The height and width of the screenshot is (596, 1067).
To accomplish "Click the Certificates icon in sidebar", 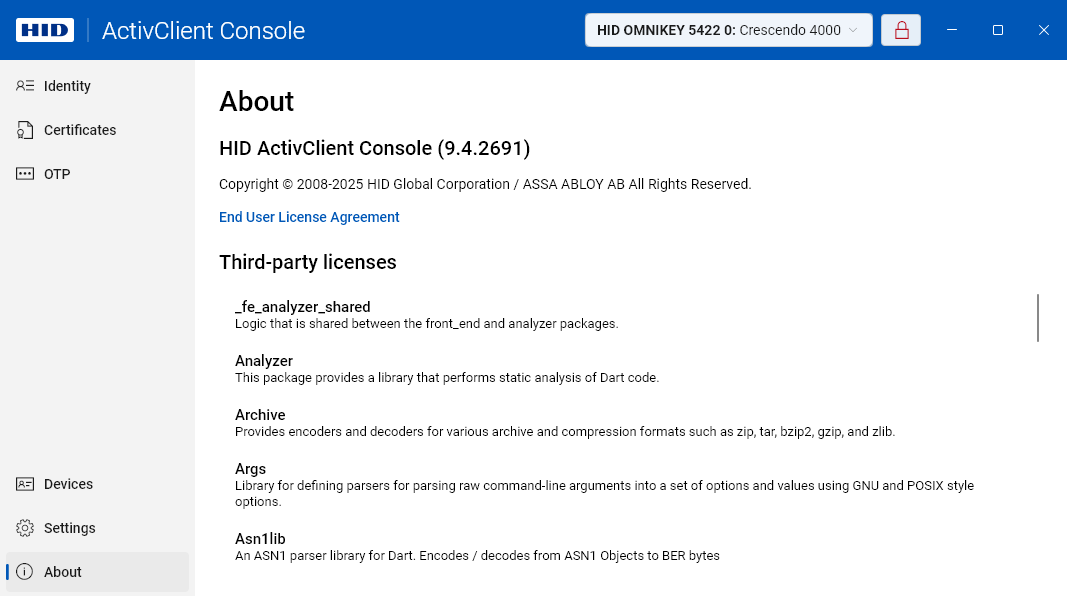I will point(26,130).
